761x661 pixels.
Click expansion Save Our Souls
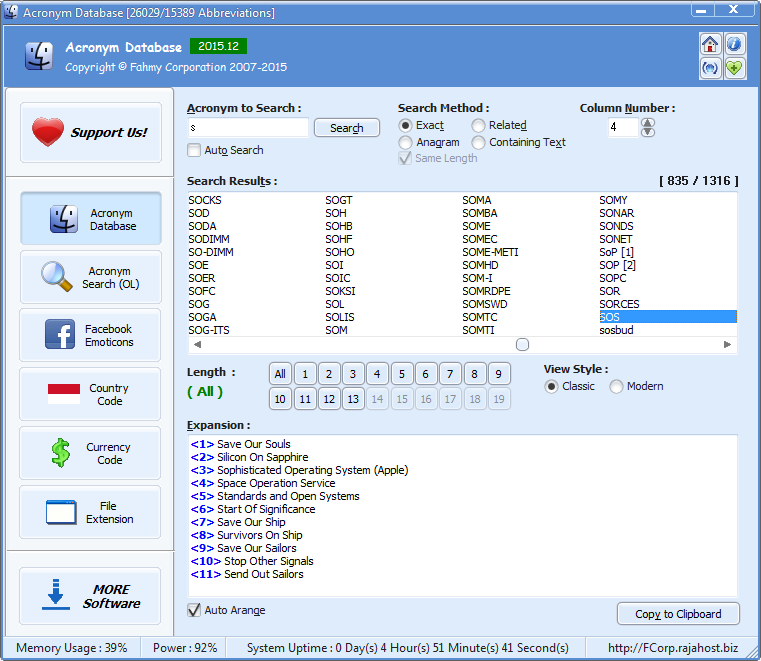(254, 444)
